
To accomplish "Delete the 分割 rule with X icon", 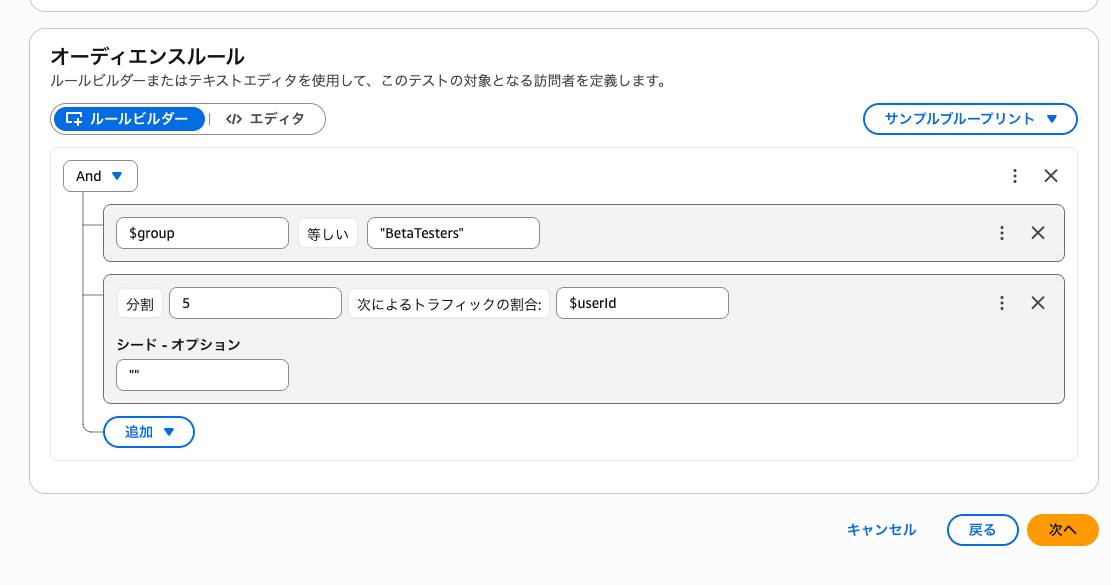I will point(1038,303).
